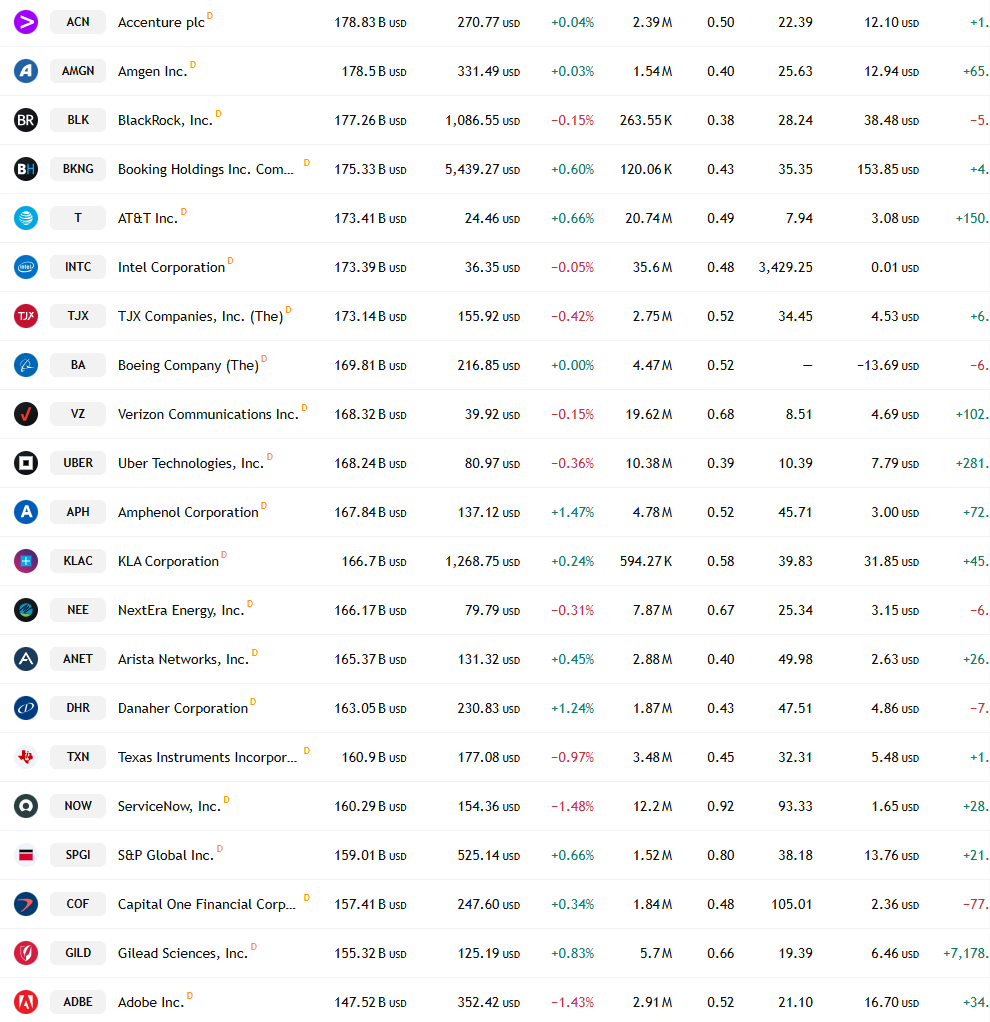Image resolution: width=990 pixels, height=1022 pixels.
Task: Click the Accenture plc logo icon
Action: point(26,22)
